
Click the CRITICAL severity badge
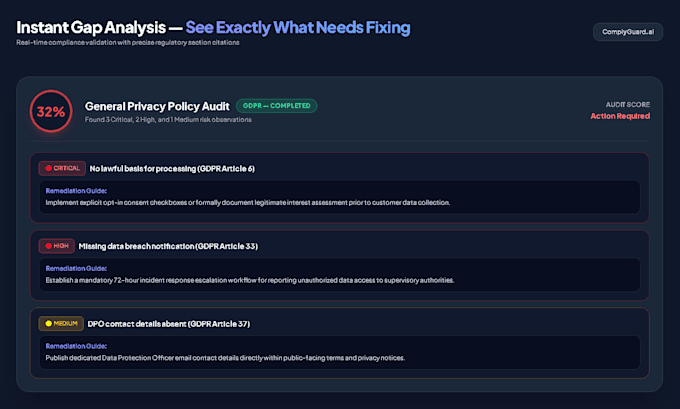point(62,168)
